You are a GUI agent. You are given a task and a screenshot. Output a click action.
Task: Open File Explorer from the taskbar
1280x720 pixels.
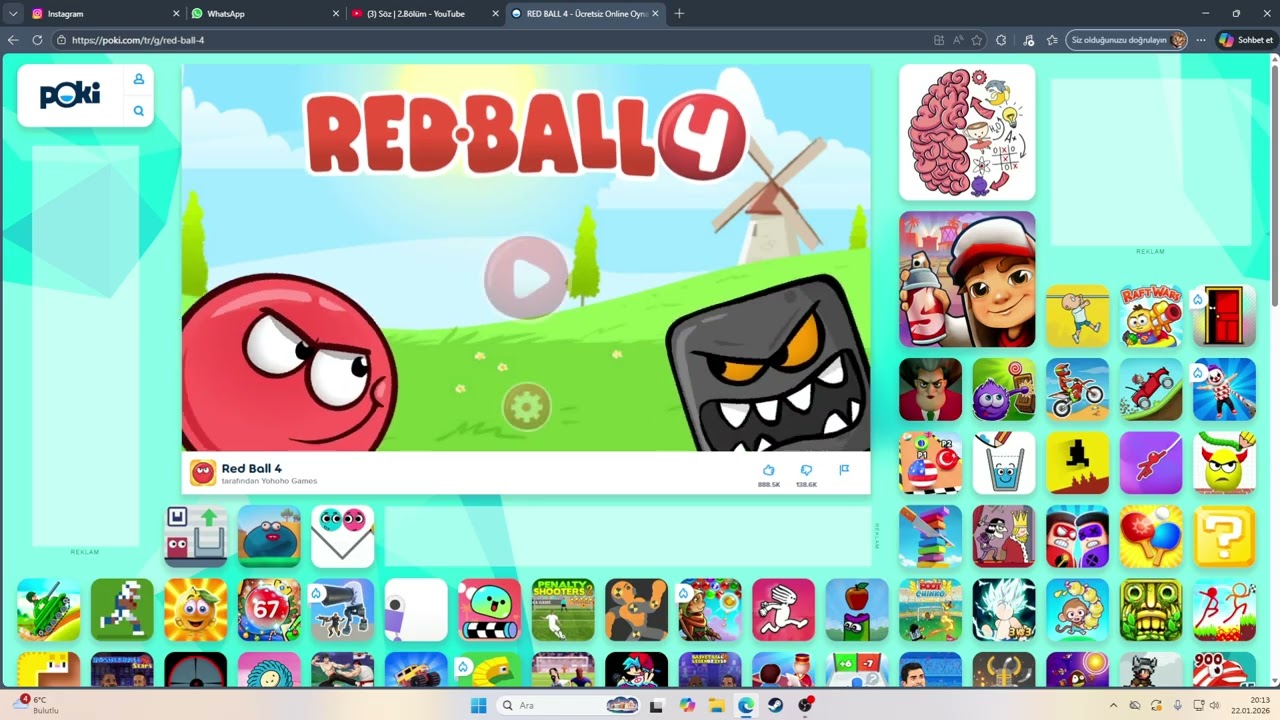pos(716,705)
